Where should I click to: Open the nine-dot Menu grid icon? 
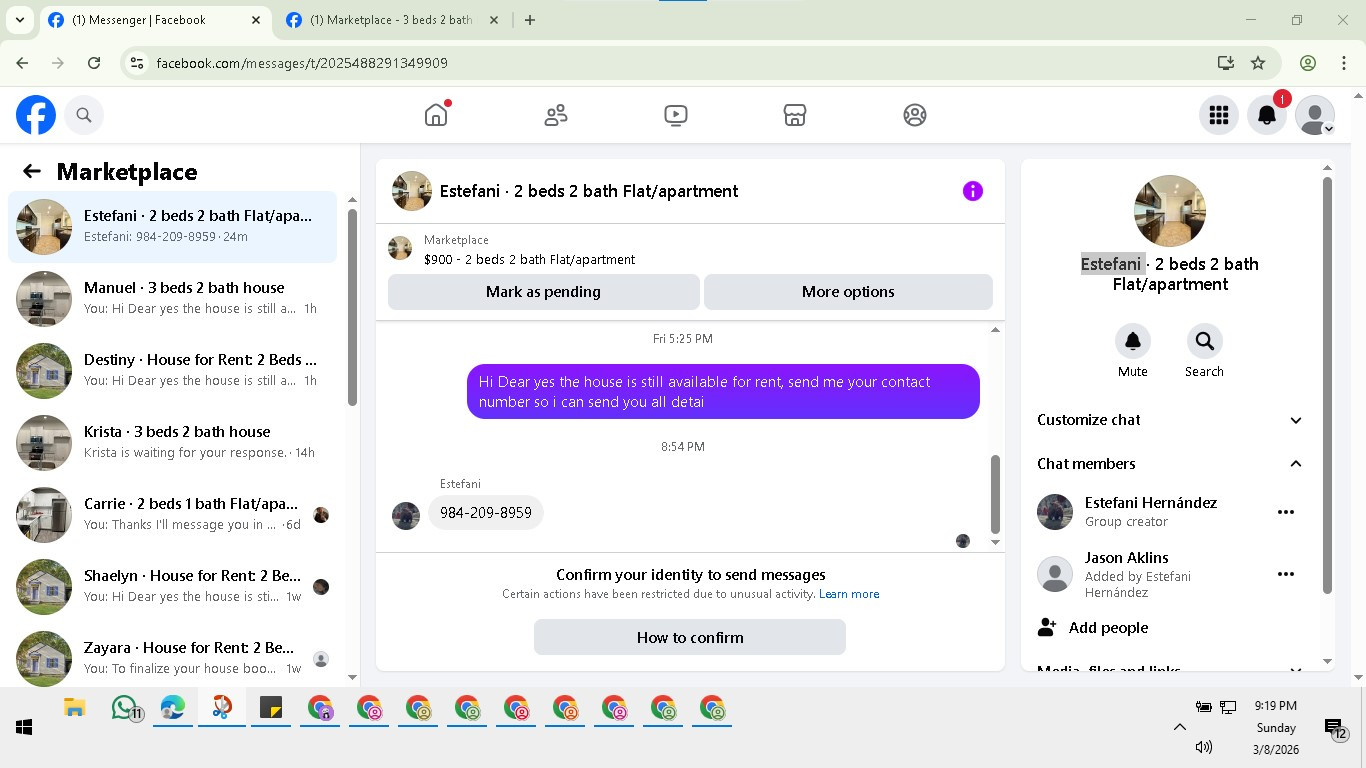tap(1219, 115)
